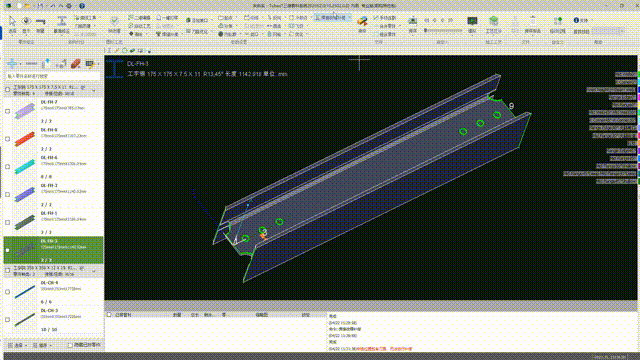Click the green layered craft icon

pyautogui.click(x=493, y=21)
